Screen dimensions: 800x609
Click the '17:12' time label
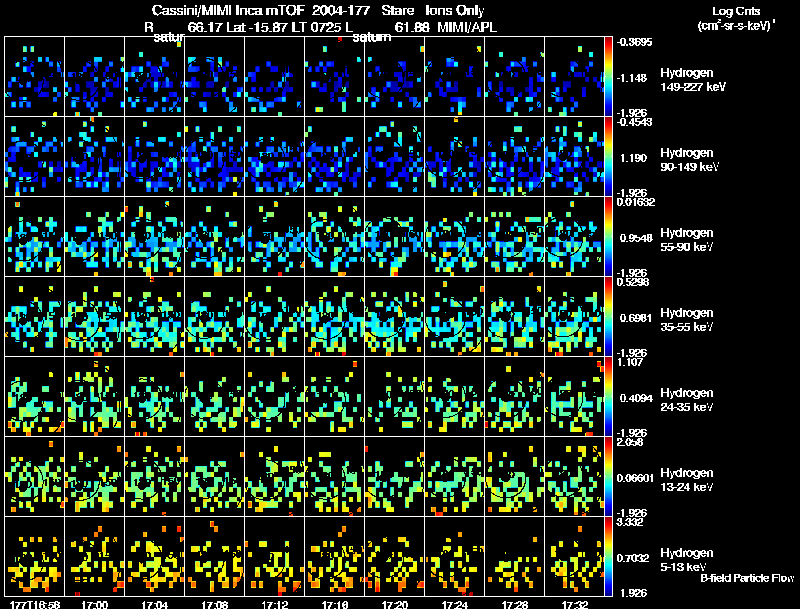point(274,604)
